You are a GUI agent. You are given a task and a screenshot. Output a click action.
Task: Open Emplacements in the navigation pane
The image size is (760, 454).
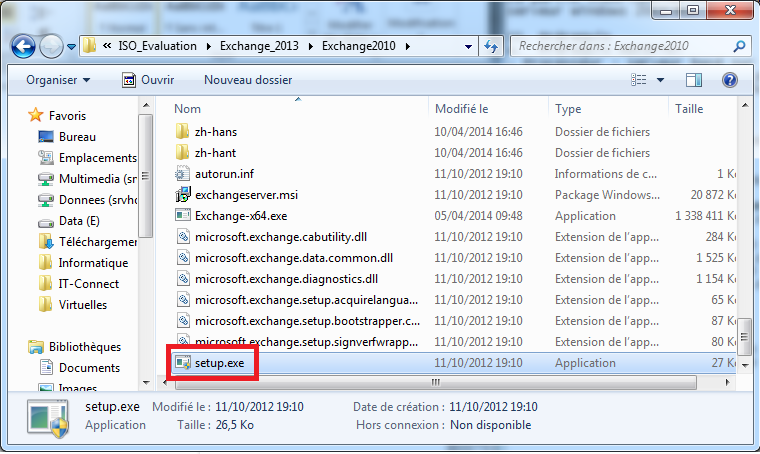[x=87, y=158]
